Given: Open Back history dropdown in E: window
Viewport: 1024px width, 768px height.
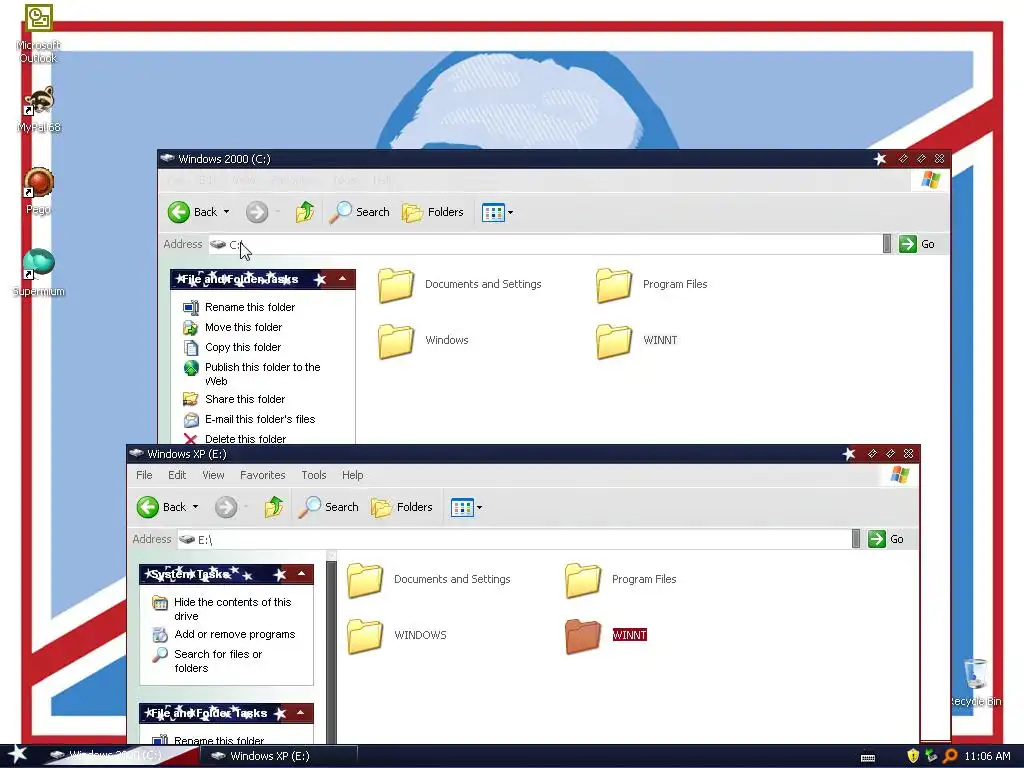Looking at the screenshot, I should pos(195,507).
